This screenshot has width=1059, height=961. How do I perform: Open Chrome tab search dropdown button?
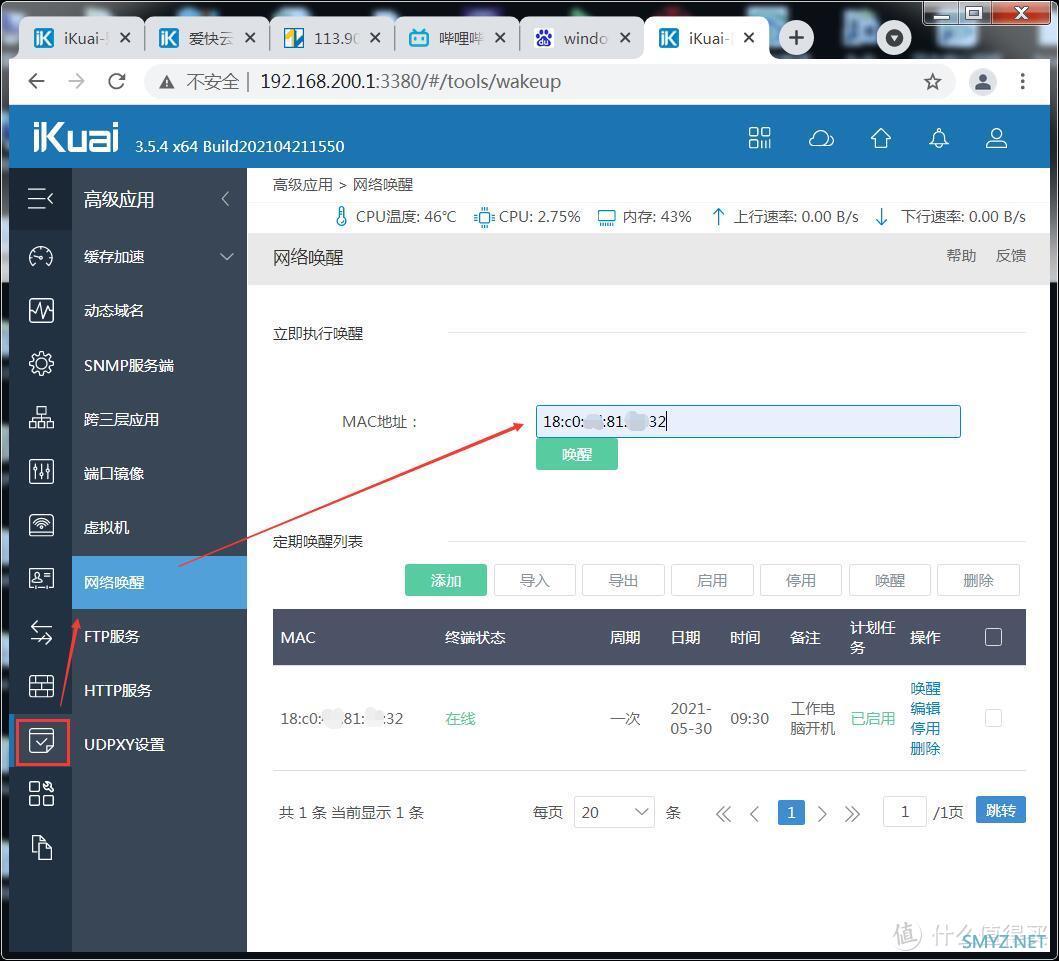894,38
